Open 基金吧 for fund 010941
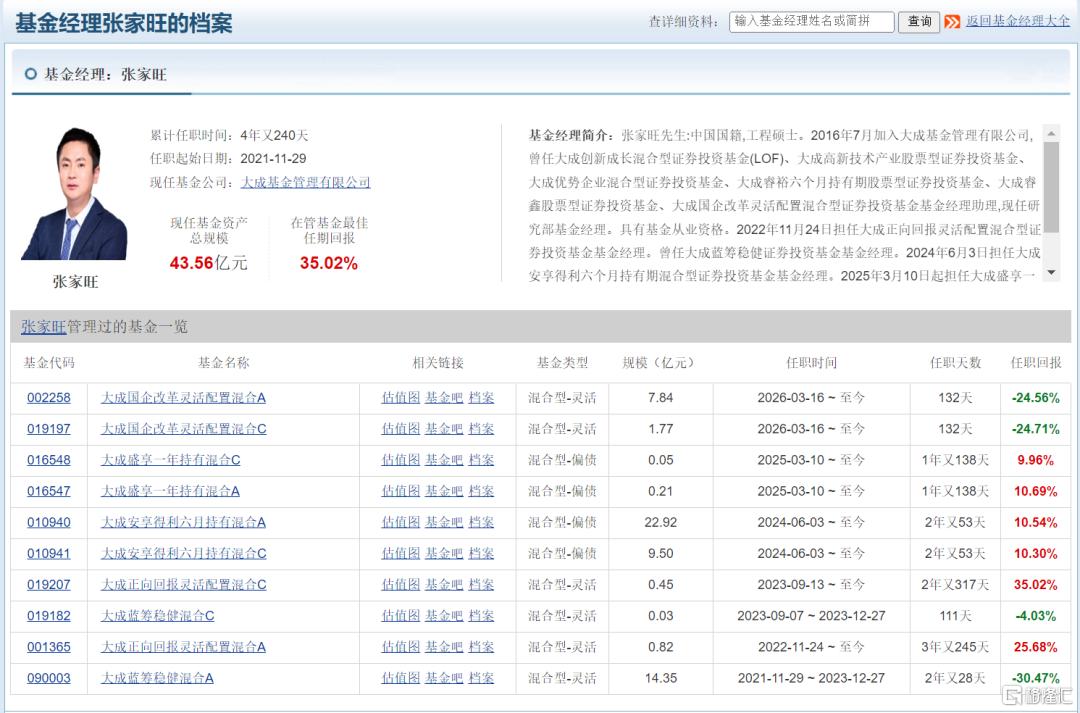1080x713 pixels. (444, 554)
